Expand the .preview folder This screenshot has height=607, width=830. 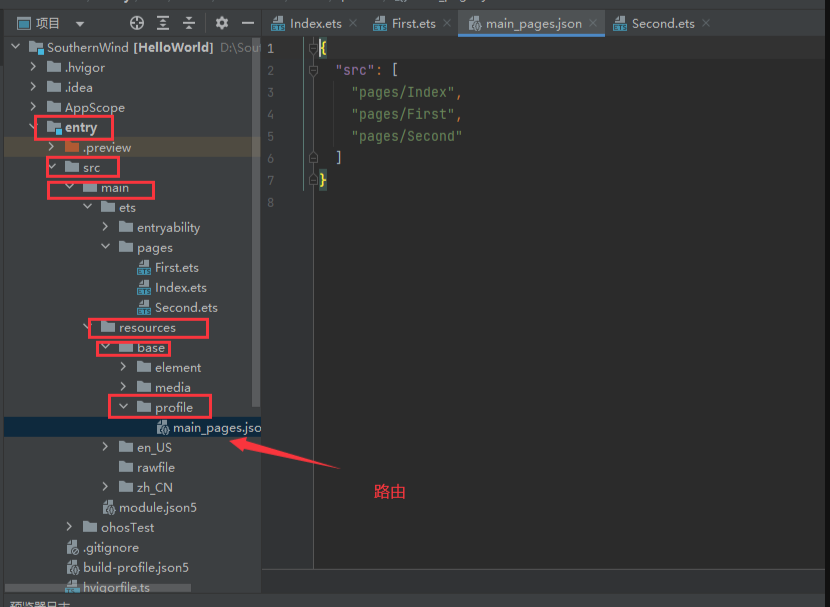(51, 147)
